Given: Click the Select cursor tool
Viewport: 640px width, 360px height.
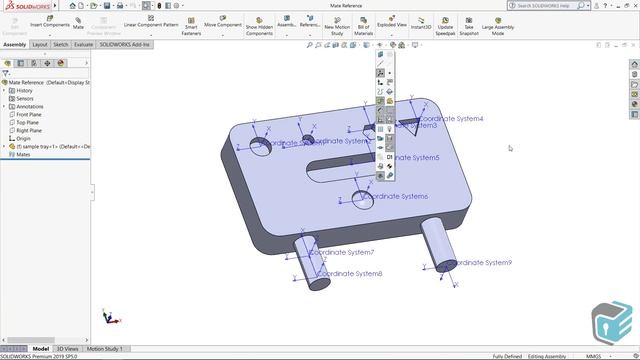Looking at the screenshot, I should 146,6.
